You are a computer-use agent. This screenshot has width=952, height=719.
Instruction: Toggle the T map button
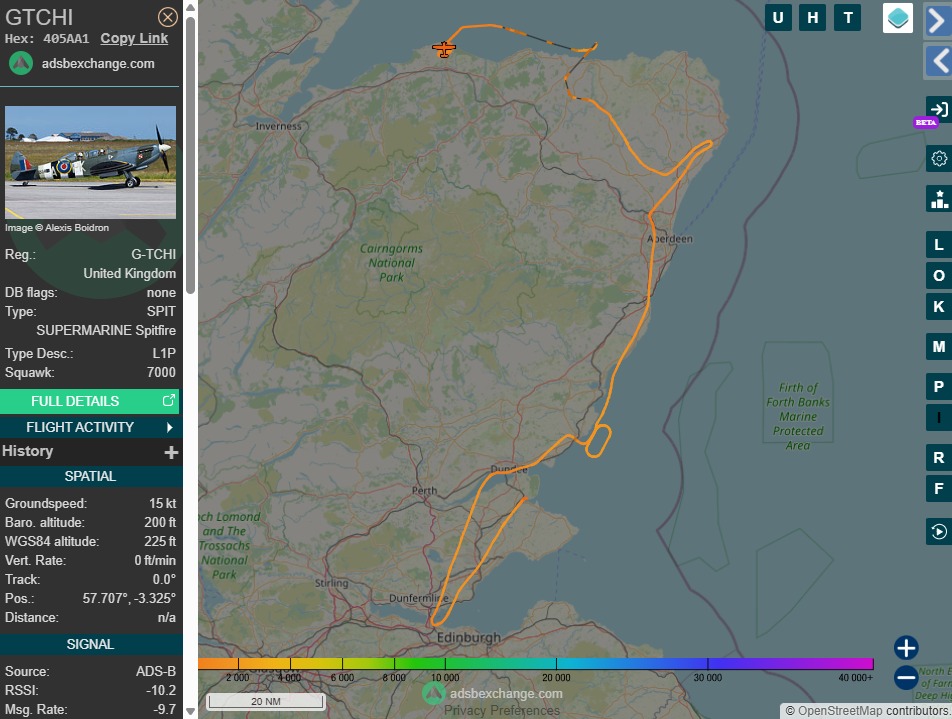coord(848,18)
